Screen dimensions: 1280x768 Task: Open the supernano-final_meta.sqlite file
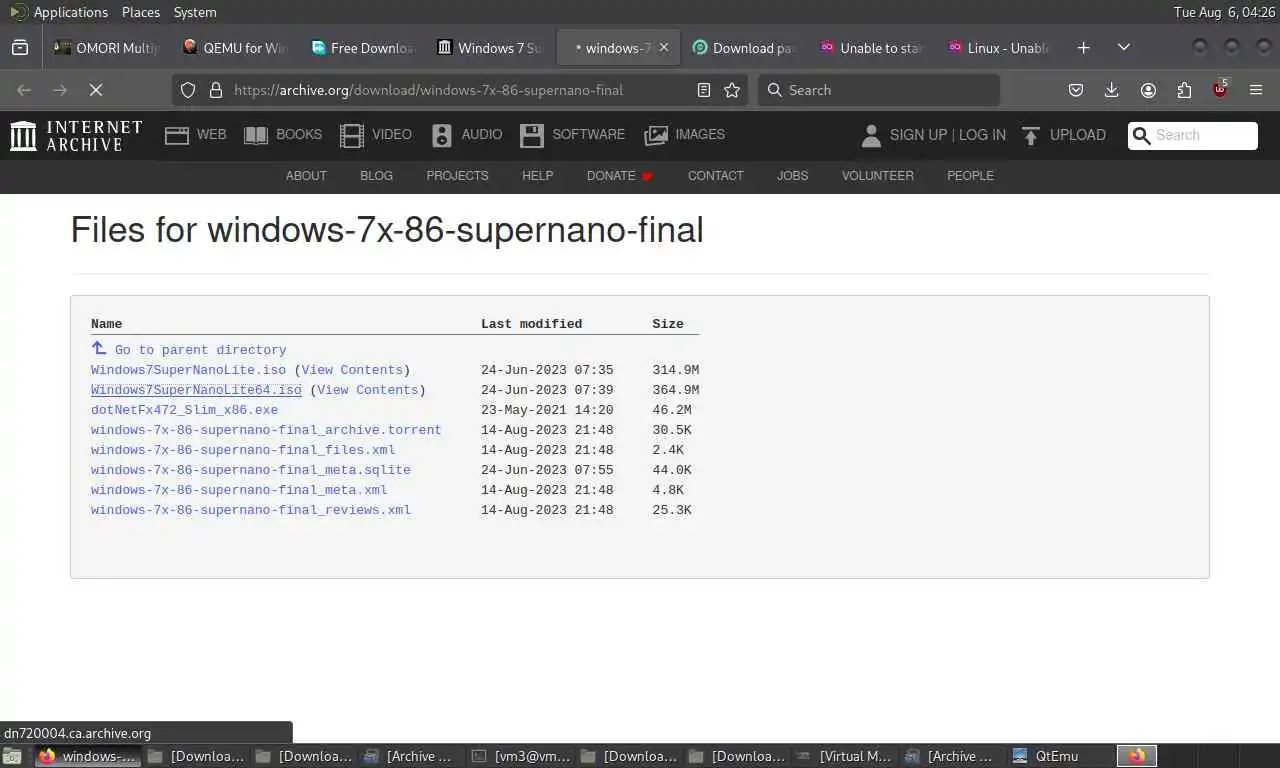[x=251, y=470]
